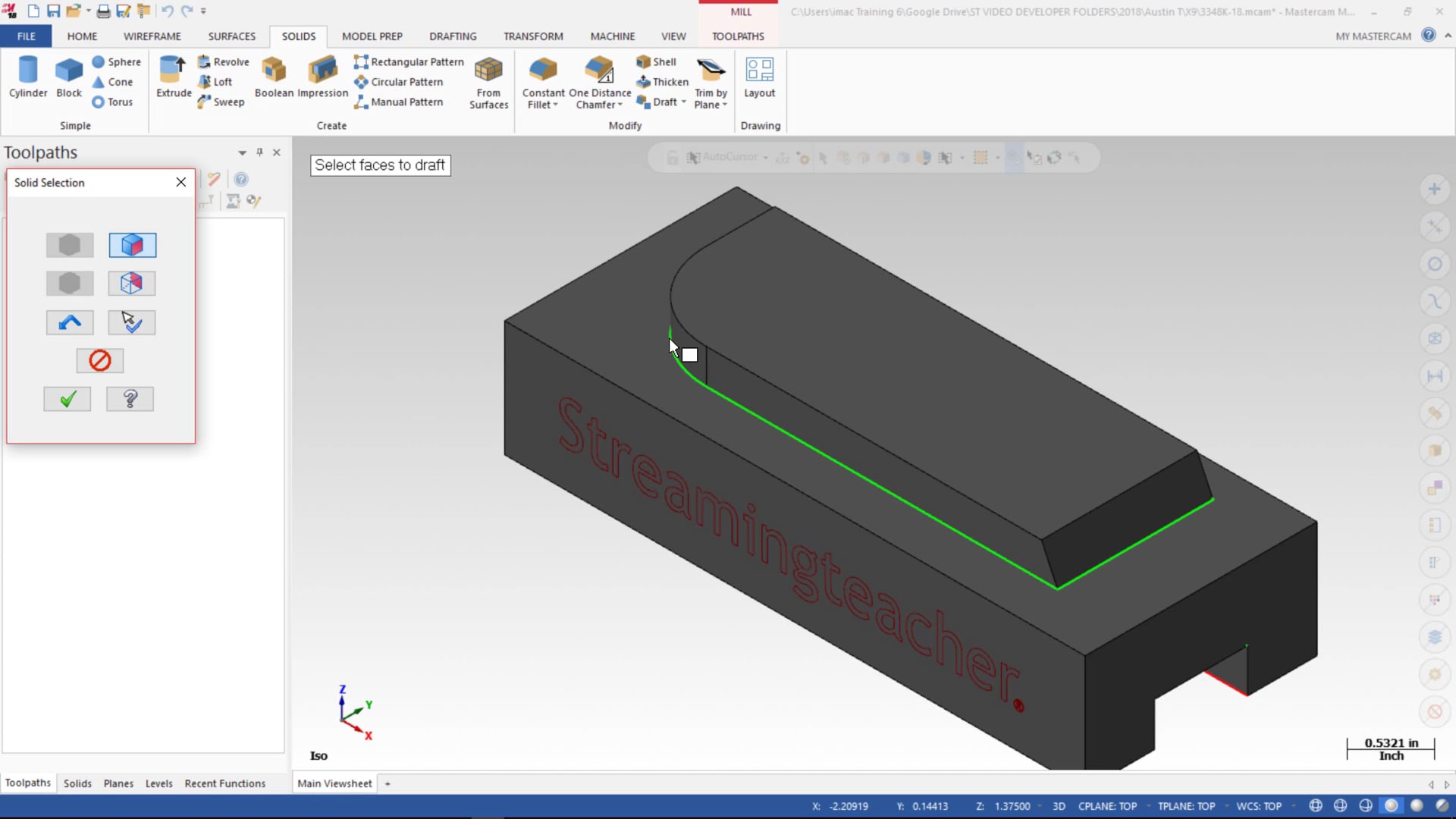
Task: Open the TPLANE: TOP status menu
Action: tap(1186, 806)
